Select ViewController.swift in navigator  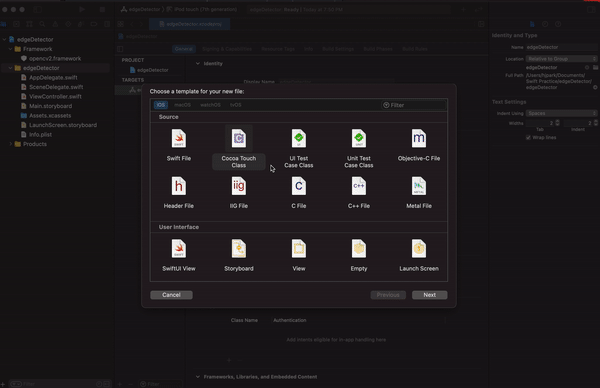click(55, 96)
